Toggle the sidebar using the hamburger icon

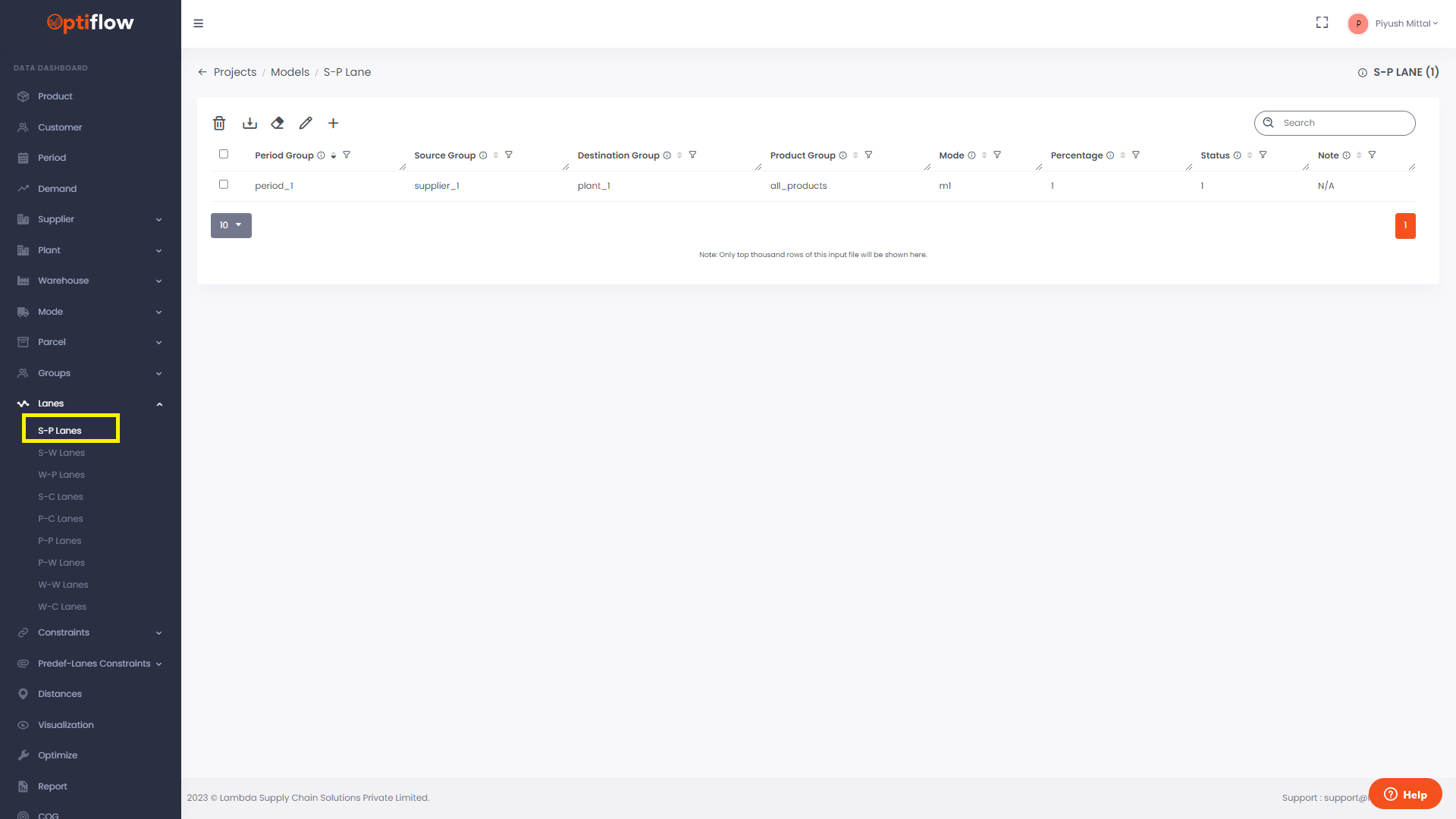coord(198,24)
